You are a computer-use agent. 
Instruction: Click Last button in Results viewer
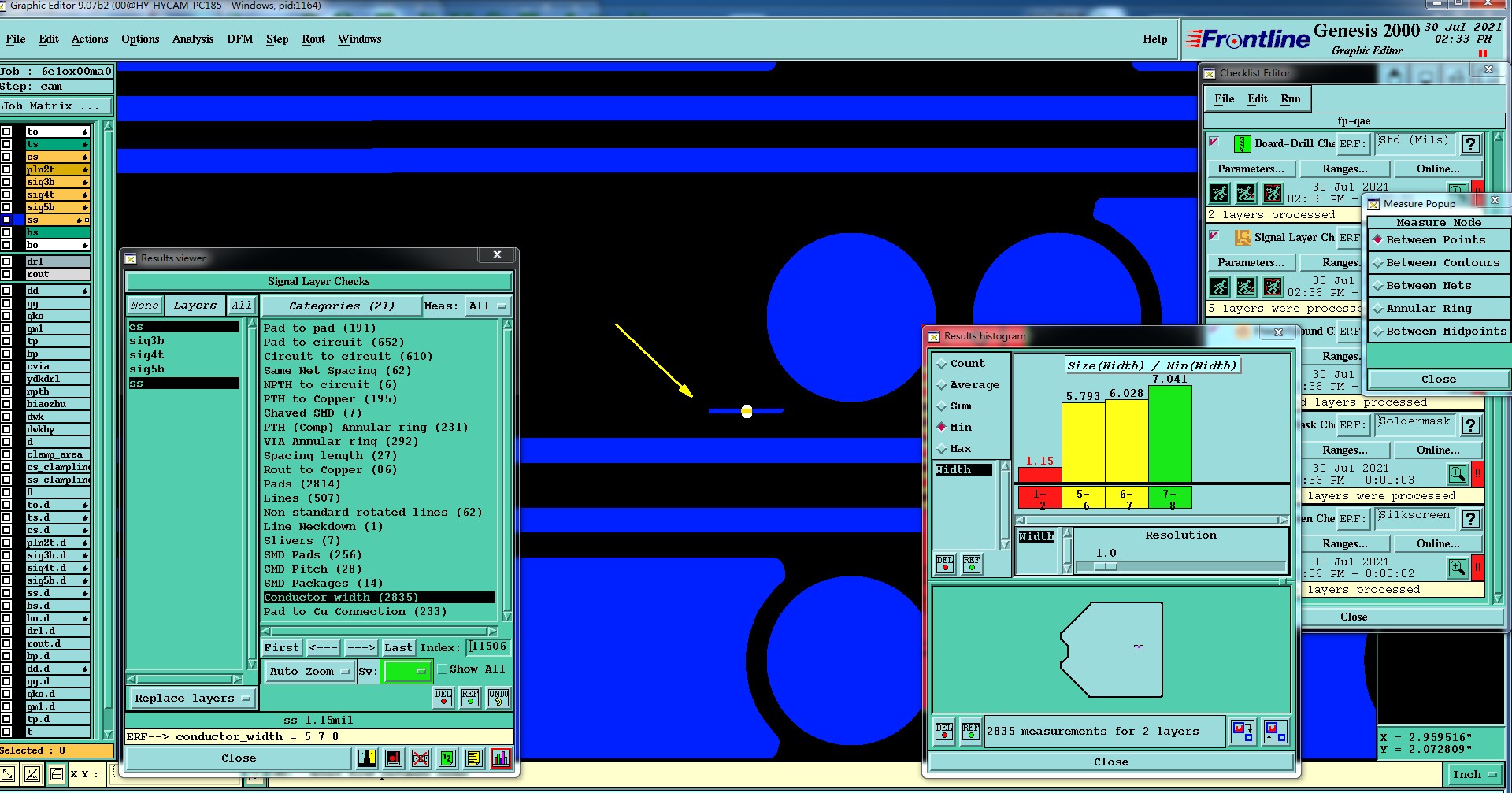click(x=398, y=648)
